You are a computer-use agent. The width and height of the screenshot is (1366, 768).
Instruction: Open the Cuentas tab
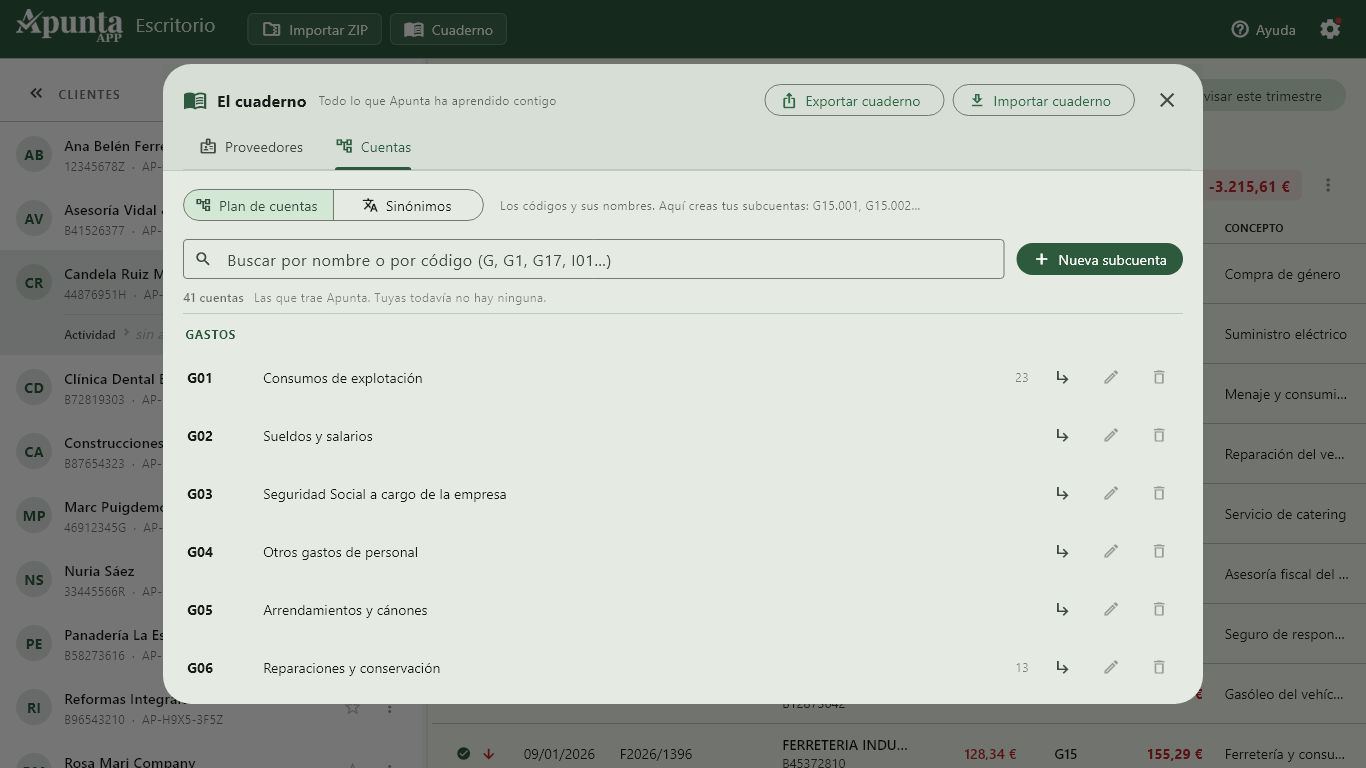(373, 147)
